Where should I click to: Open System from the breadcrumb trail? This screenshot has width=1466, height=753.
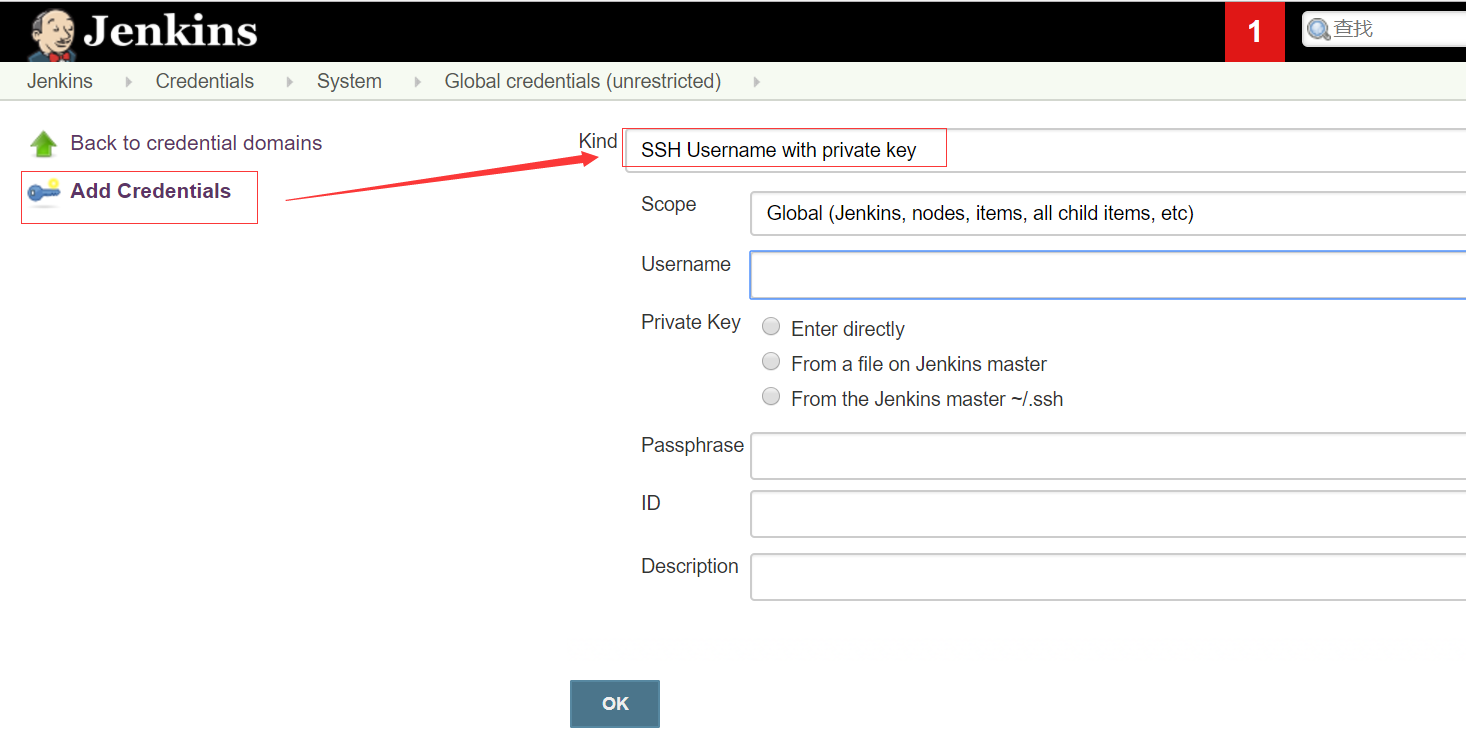(x=349, y=81)
